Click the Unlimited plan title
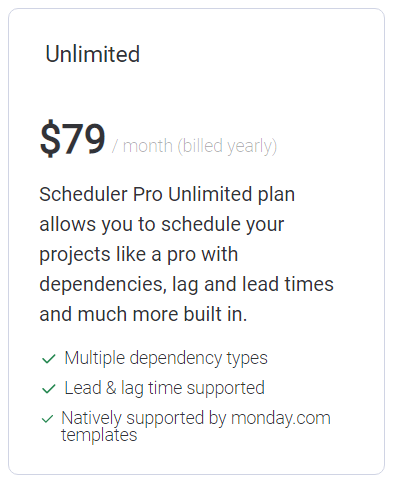 93,54
